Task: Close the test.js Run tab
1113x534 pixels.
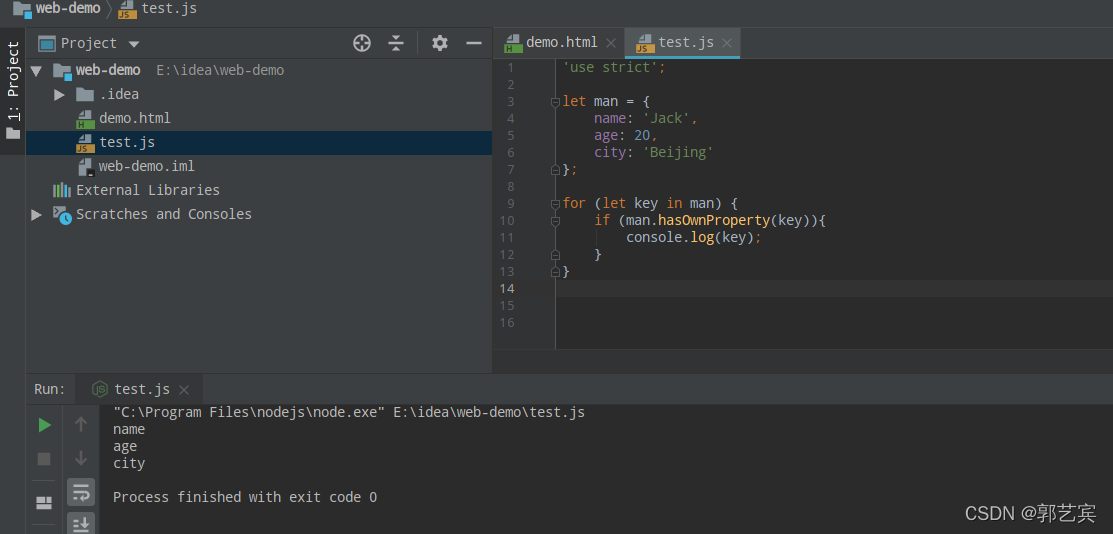Action: click(184, 390)
